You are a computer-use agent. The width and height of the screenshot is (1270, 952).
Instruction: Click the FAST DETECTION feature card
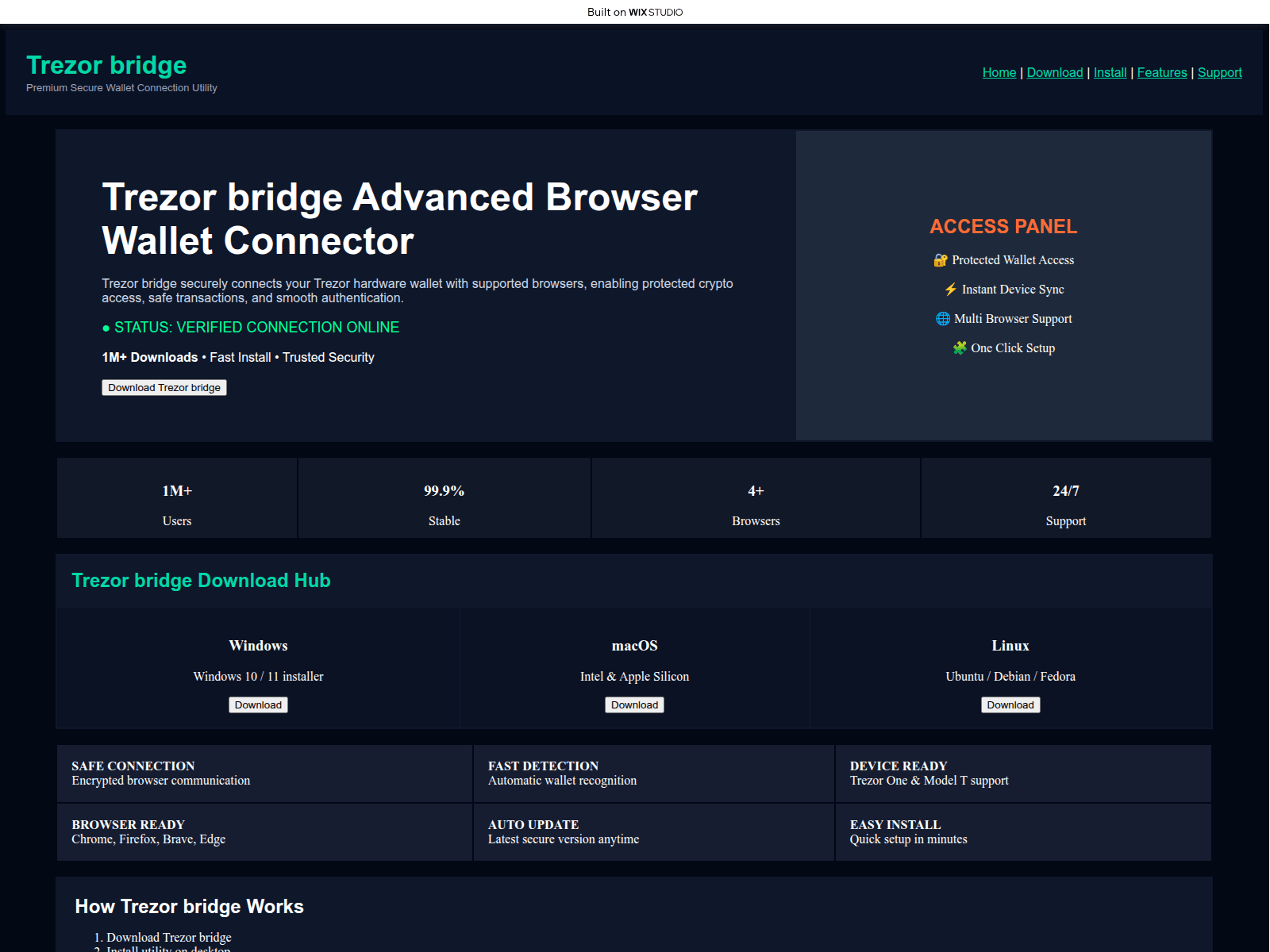coord(654,773)
